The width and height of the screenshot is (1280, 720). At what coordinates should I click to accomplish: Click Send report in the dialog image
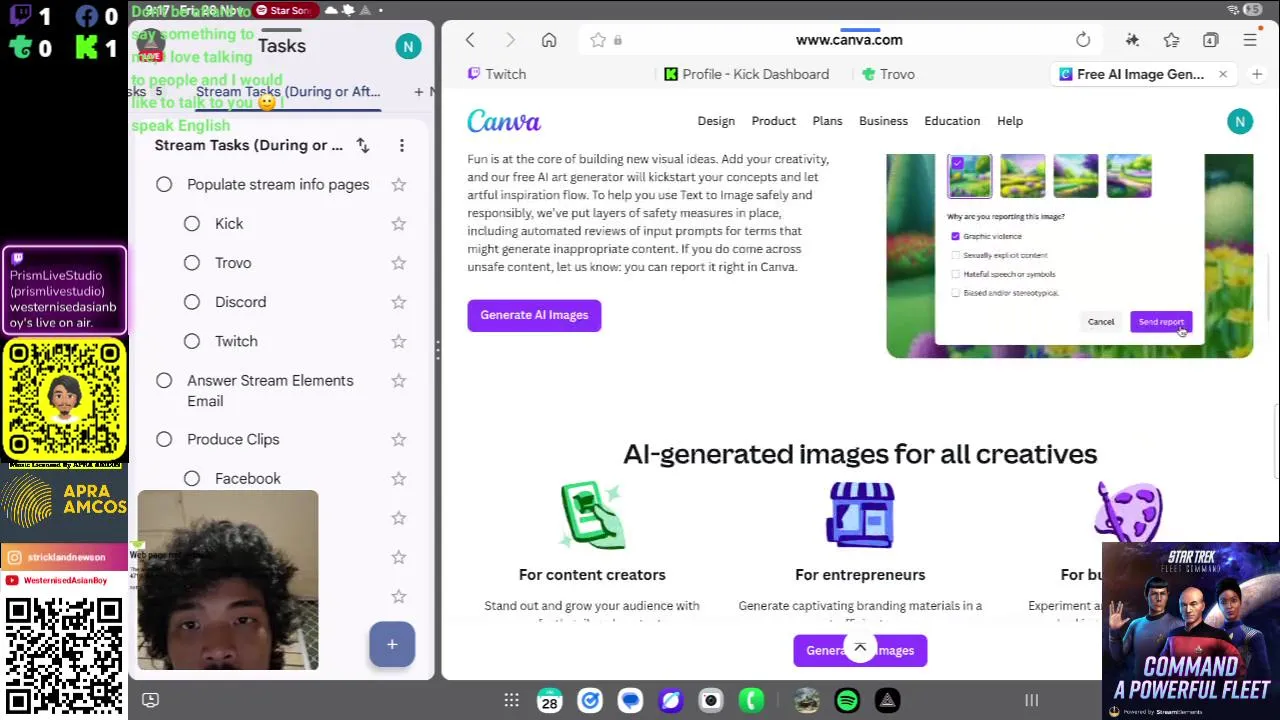1161,322
